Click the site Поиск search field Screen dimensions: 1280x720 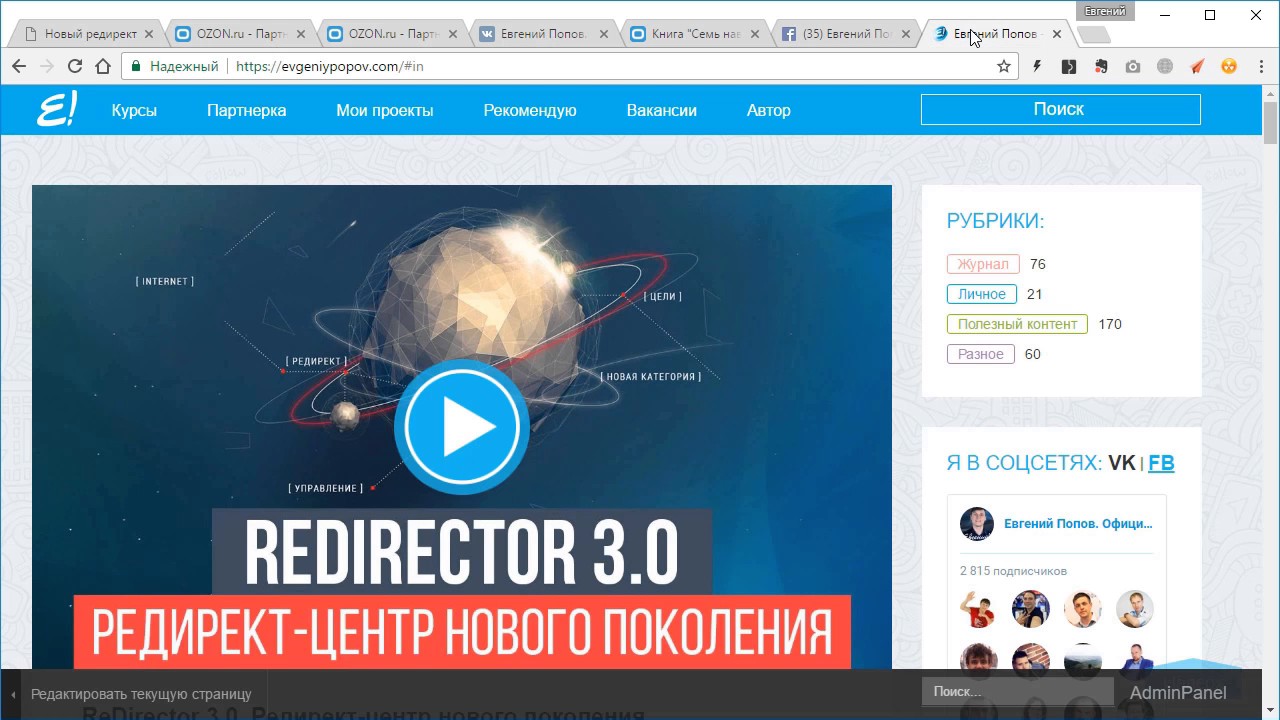click(x=1060, y=109)
